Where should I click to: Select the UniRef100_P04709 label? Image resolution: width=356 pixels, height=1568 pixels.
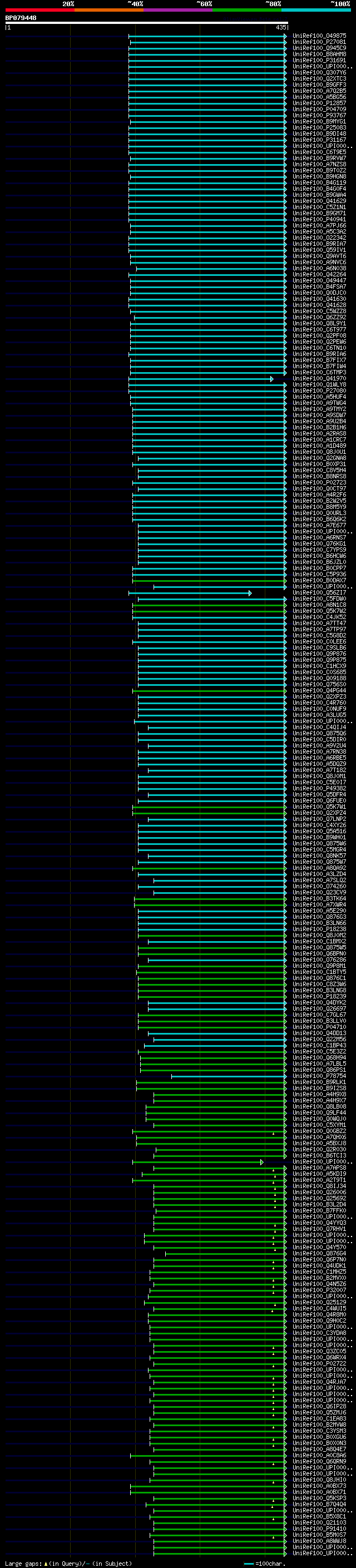point(319,109)
